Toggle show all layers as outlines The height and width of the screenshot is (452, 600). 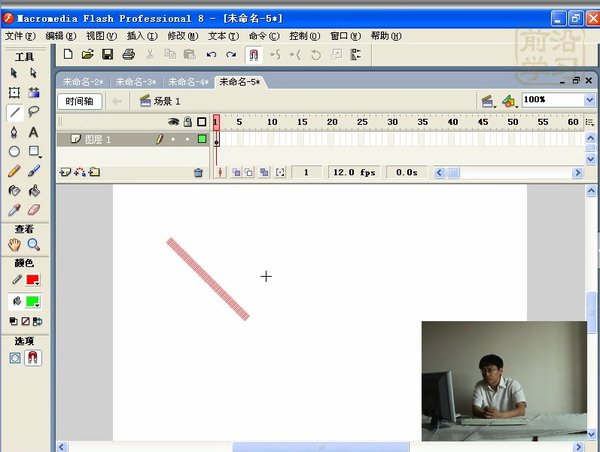click(202, 122)
